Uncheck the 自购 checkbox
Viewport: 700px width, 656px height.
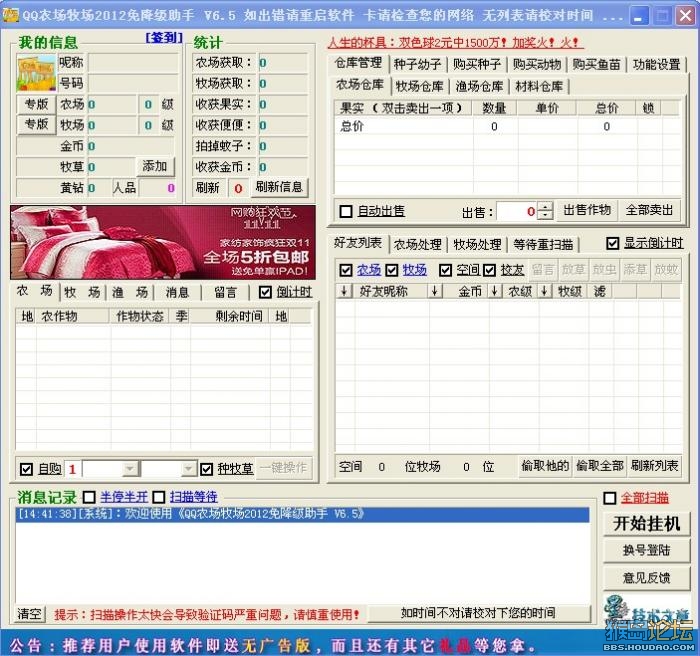click(26, 469)
